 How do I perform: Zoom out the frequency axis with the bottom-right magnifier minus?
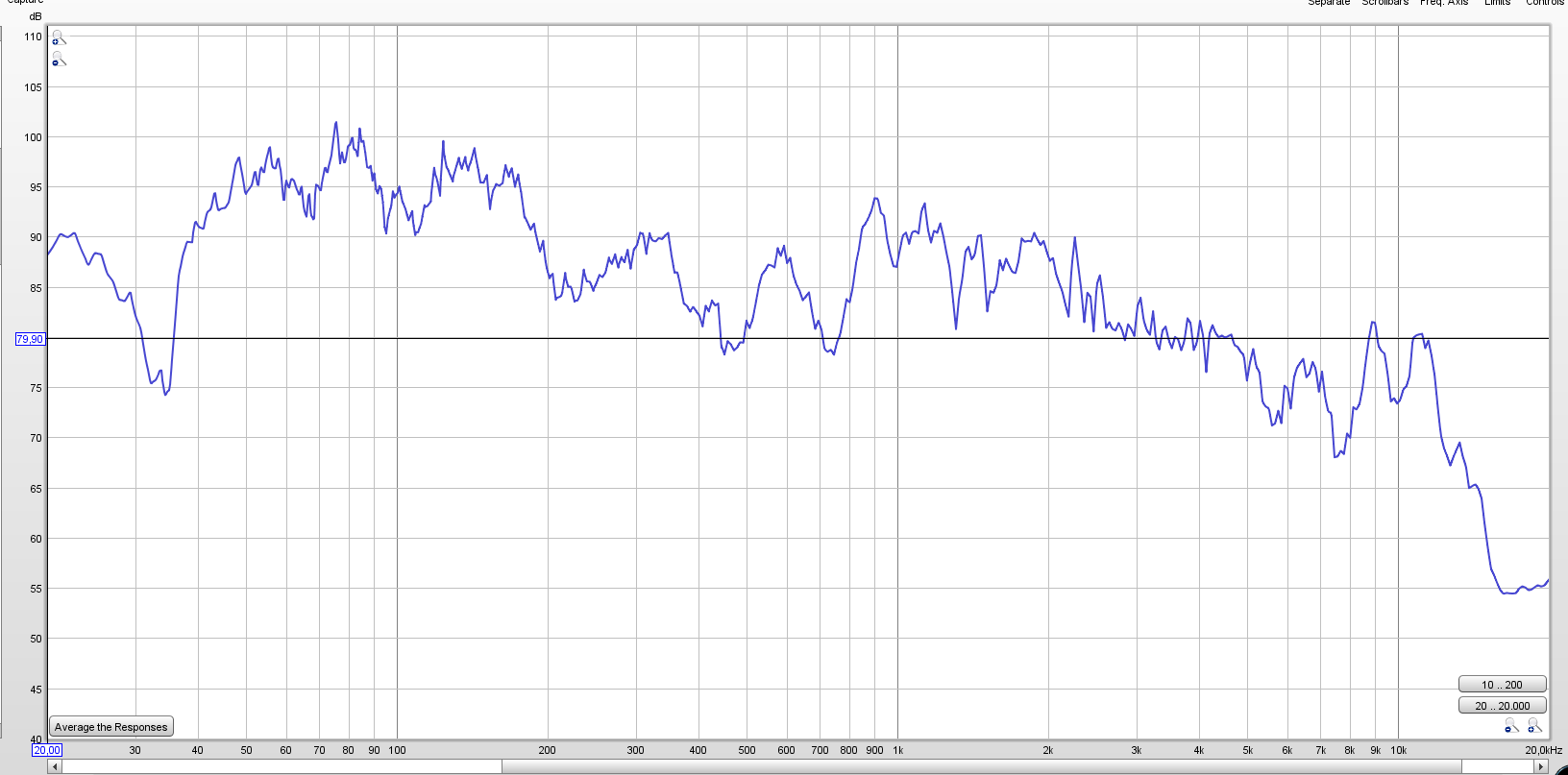pos(1511,725)
